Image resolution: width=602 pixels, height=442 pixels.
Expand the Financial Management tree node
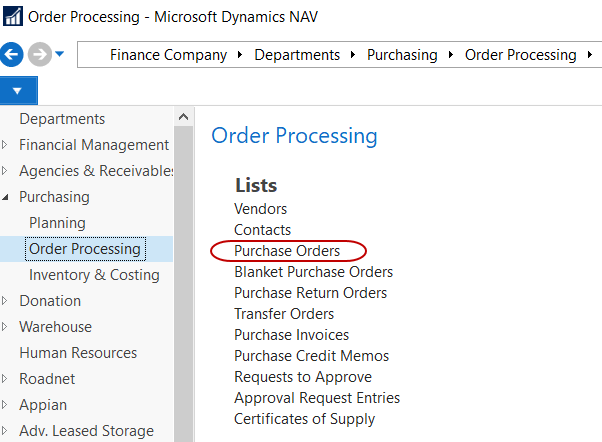6,145
